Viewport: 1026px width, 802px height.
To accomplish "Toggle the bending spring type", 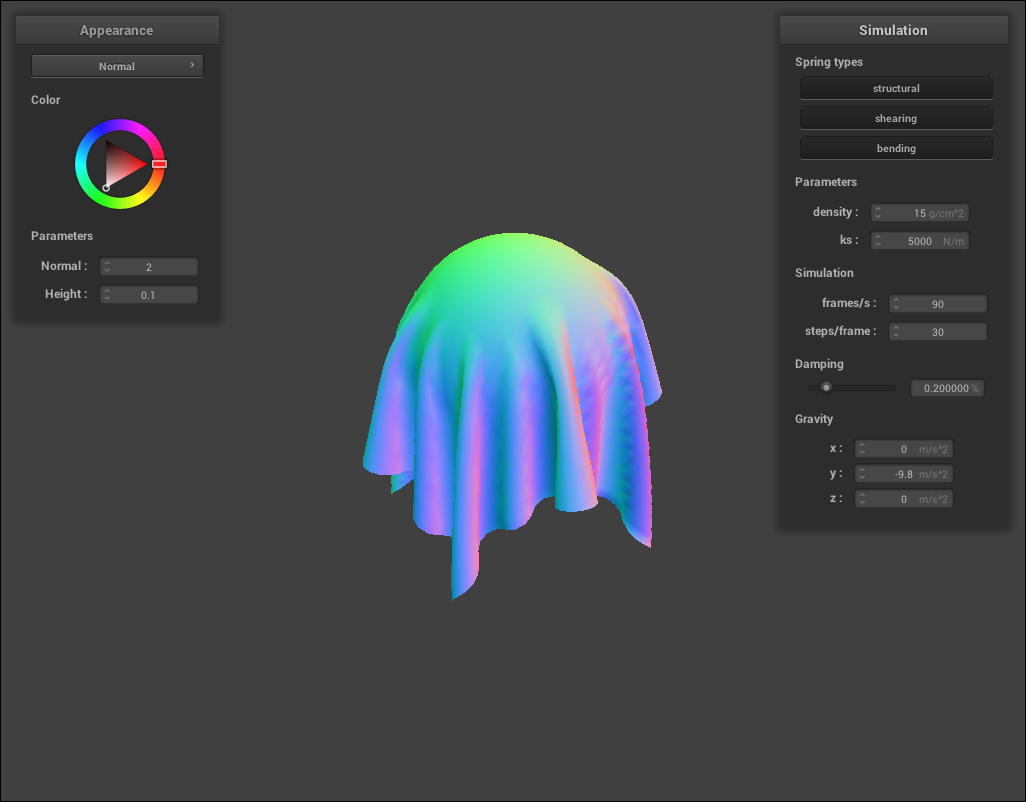I will [x=896, y=148].
